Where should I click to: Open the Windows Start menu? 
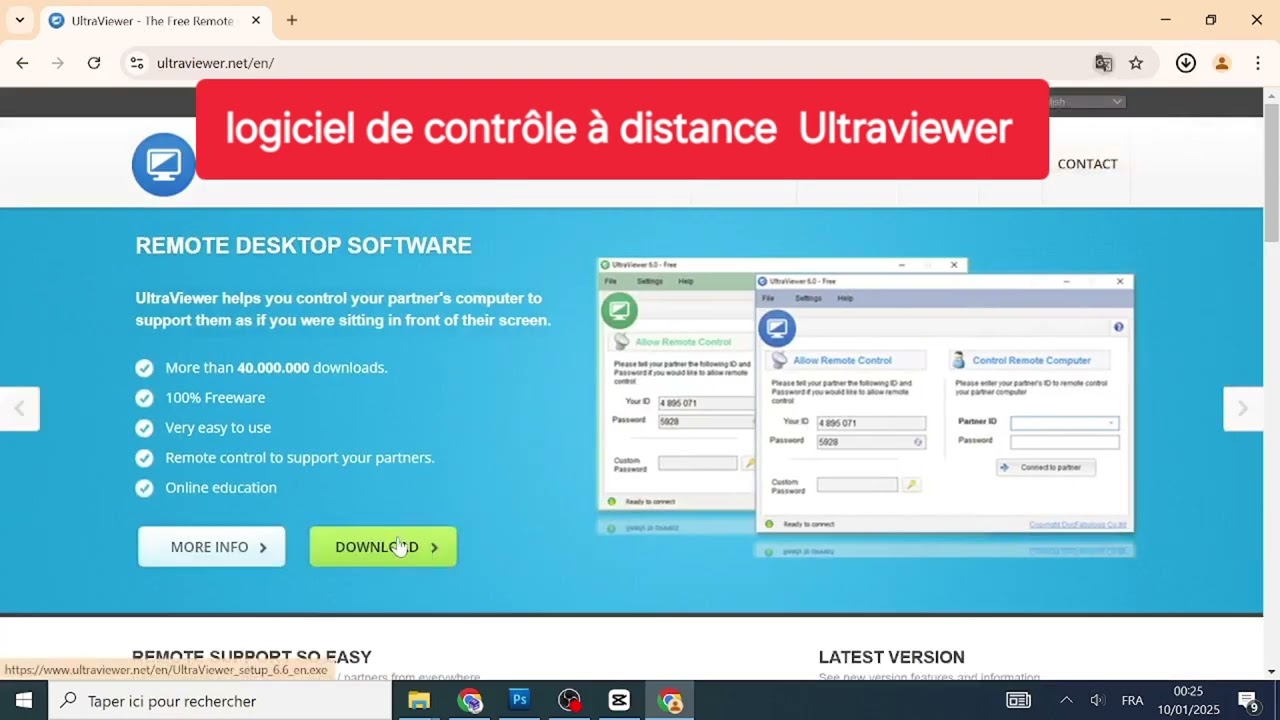coord(24,700)
